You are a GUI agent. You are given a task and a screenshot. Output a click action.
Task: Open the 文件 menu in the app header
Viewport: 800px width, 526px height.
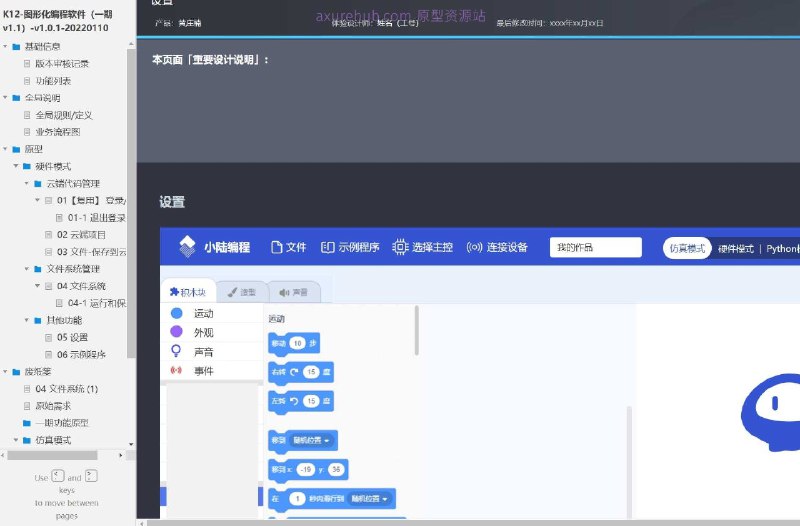coord(289,247)
